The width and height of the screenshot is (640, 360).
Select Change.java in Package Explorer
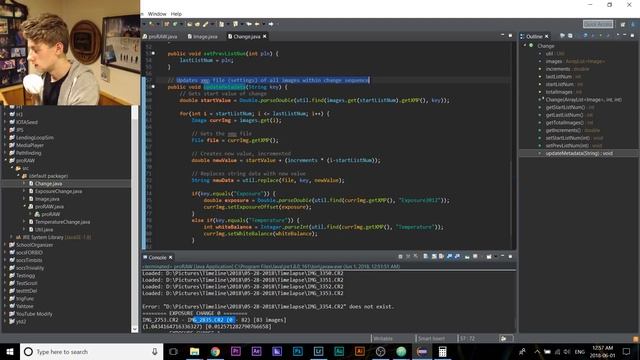pyautogui.click(x=48, y=184)
